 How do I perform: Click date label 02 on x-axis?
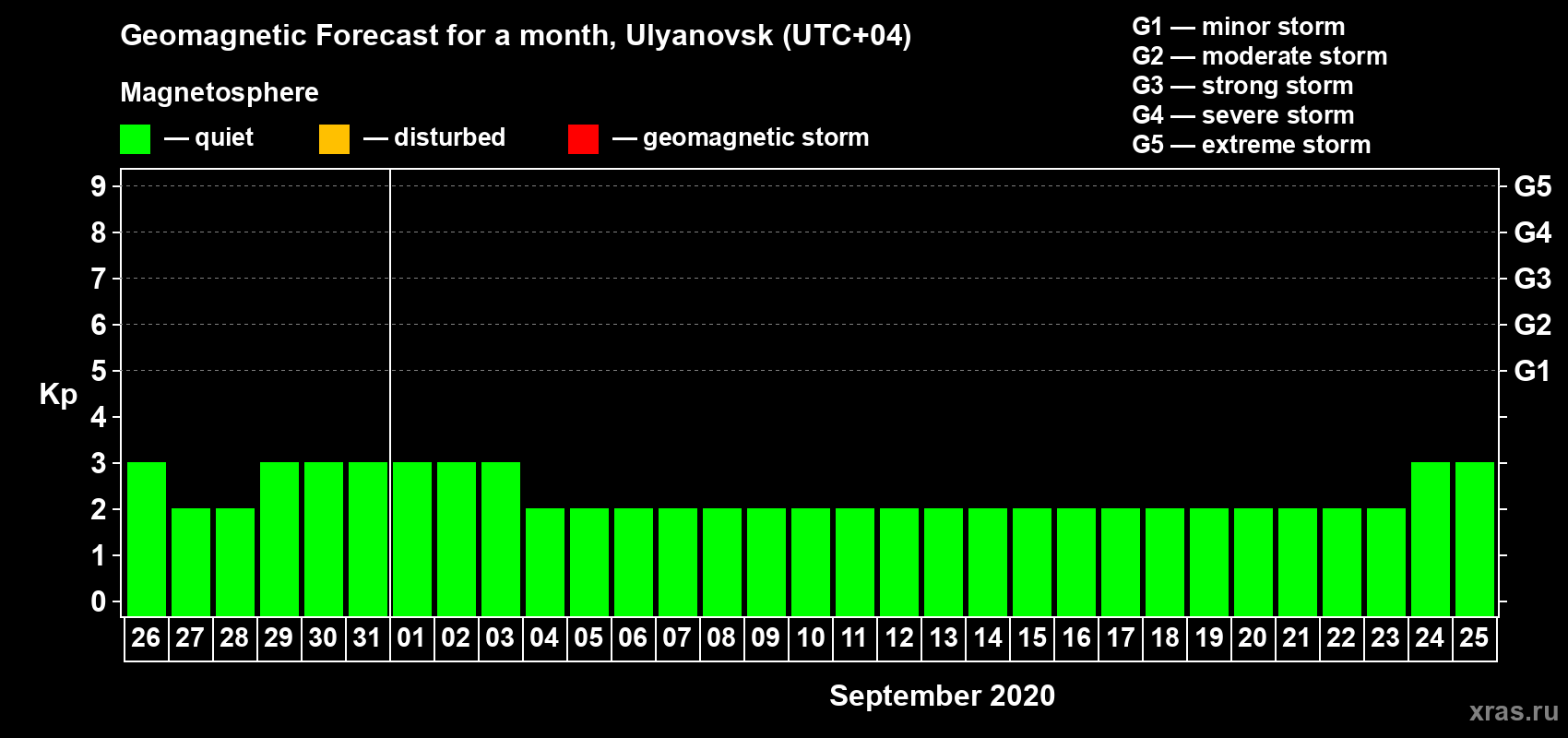(x=456, y=638)
